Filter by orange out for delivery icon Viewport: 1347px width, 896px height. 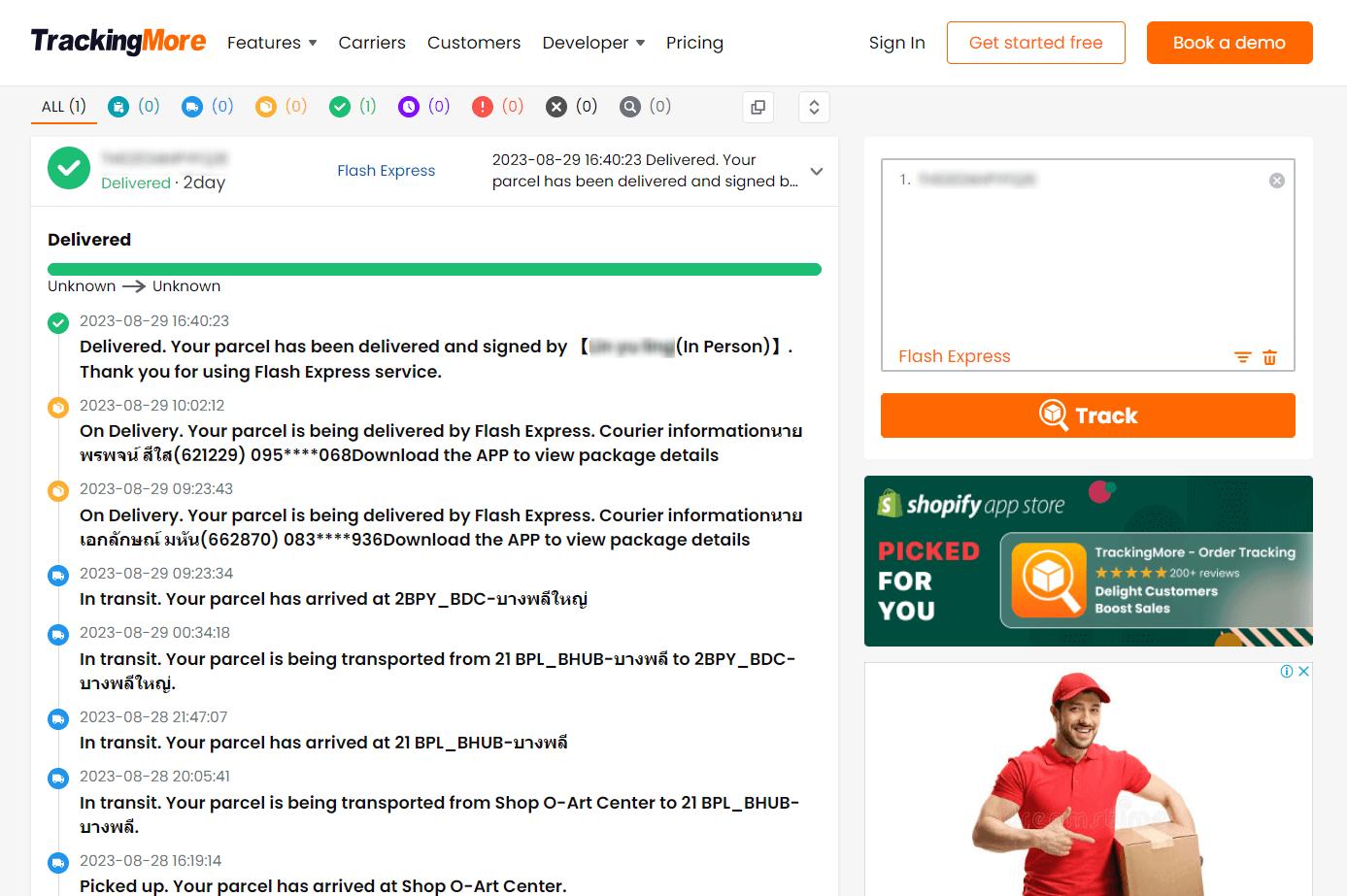[266, 107]
